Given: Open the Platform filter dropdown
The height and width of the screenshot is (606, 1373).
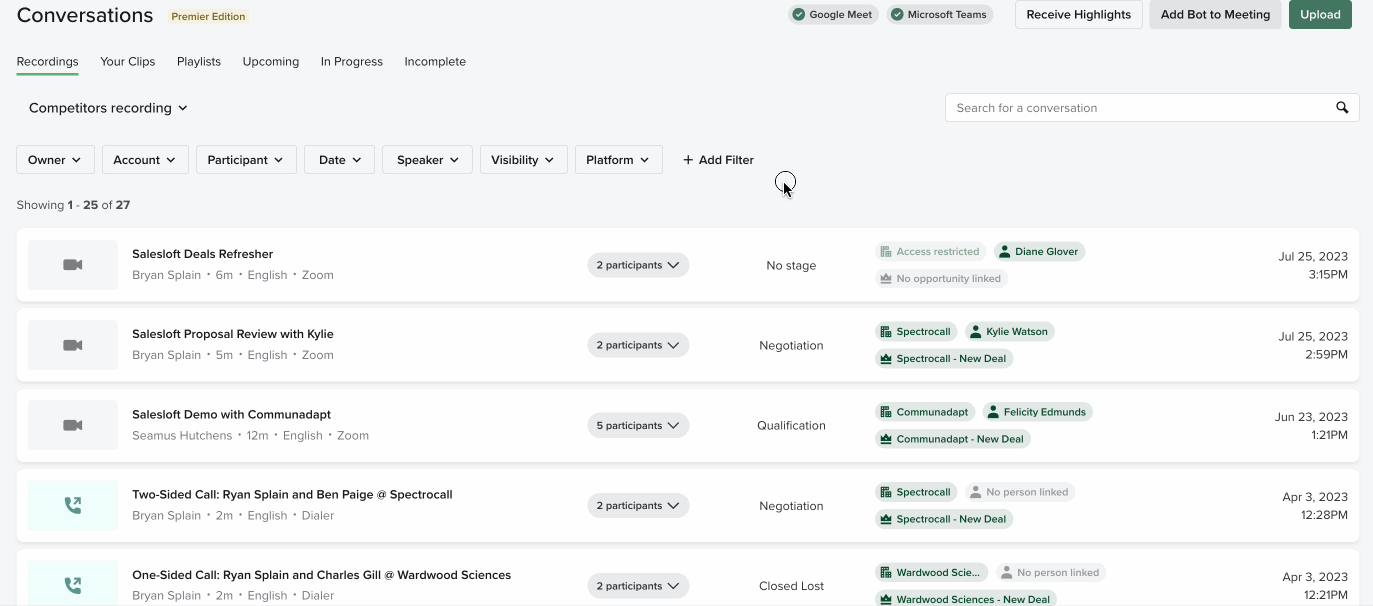Looking at the screenshot, I should (x=618, y=160).
